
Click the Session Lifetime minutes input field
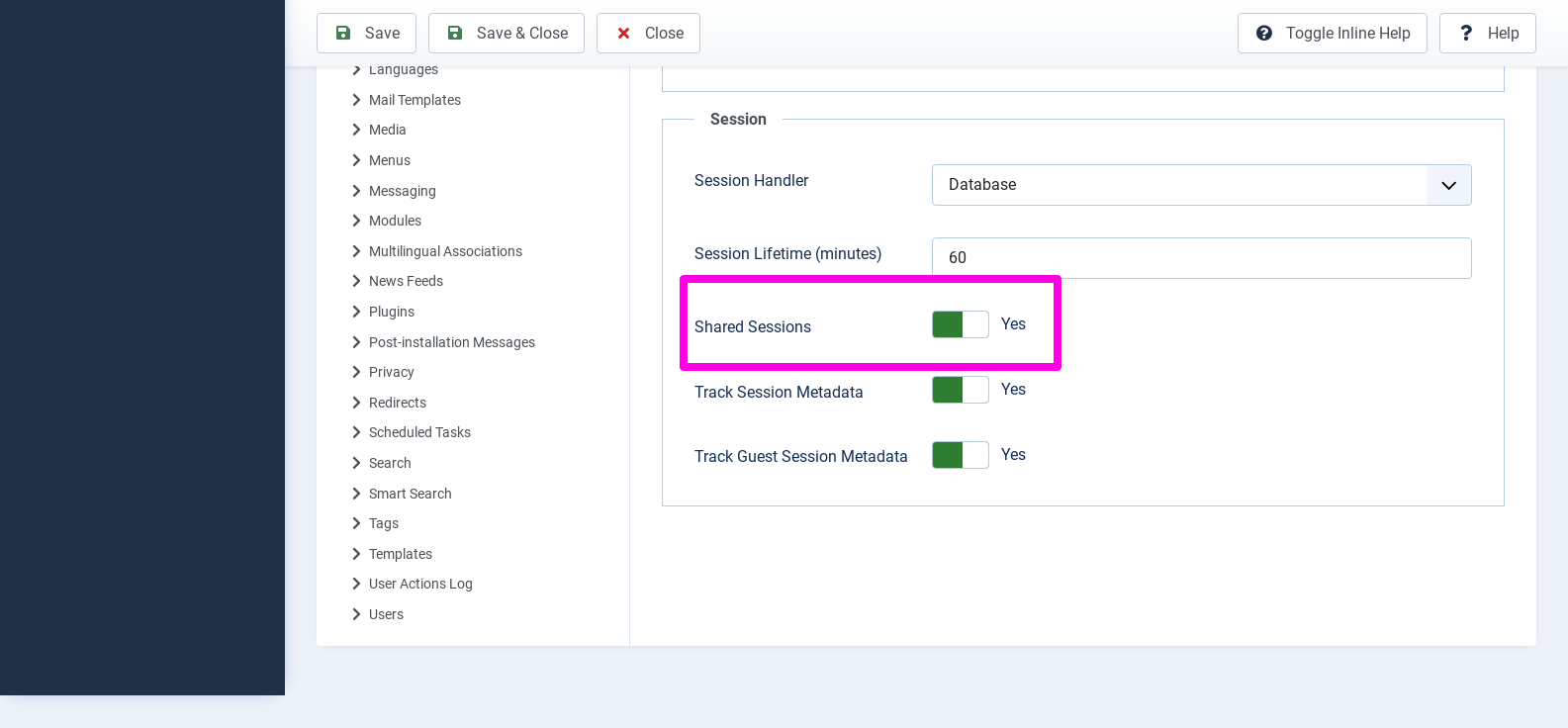(x=1202, y=258)
